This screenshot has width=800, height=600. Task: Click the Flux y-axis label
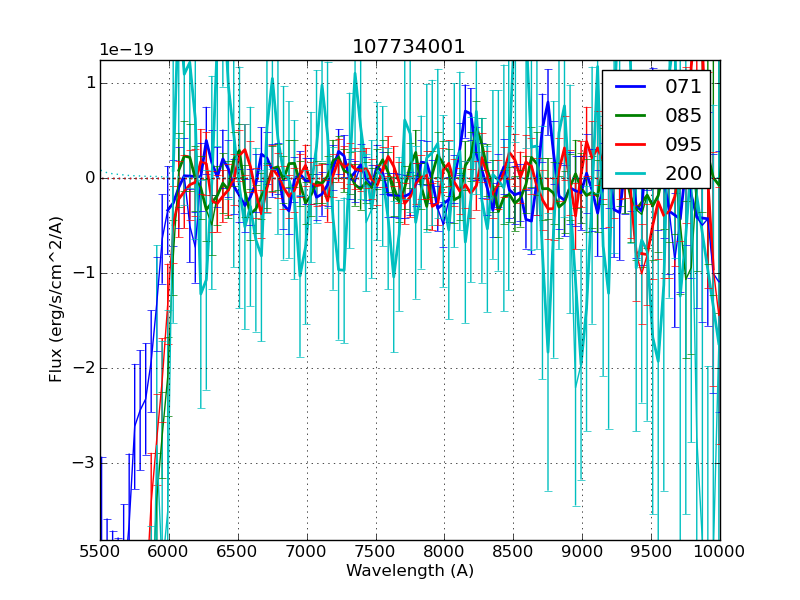[x=57, y=298]
